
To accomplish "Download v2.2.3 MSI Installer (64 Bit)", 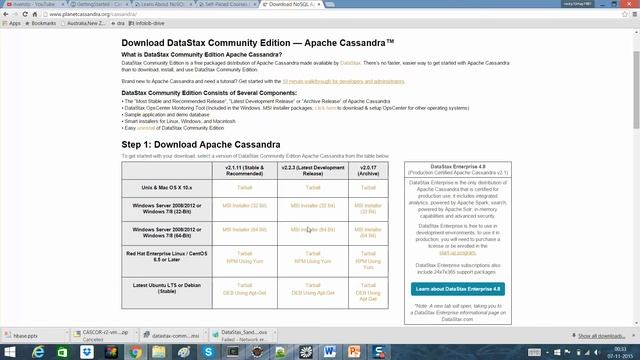I will (313, 230).
